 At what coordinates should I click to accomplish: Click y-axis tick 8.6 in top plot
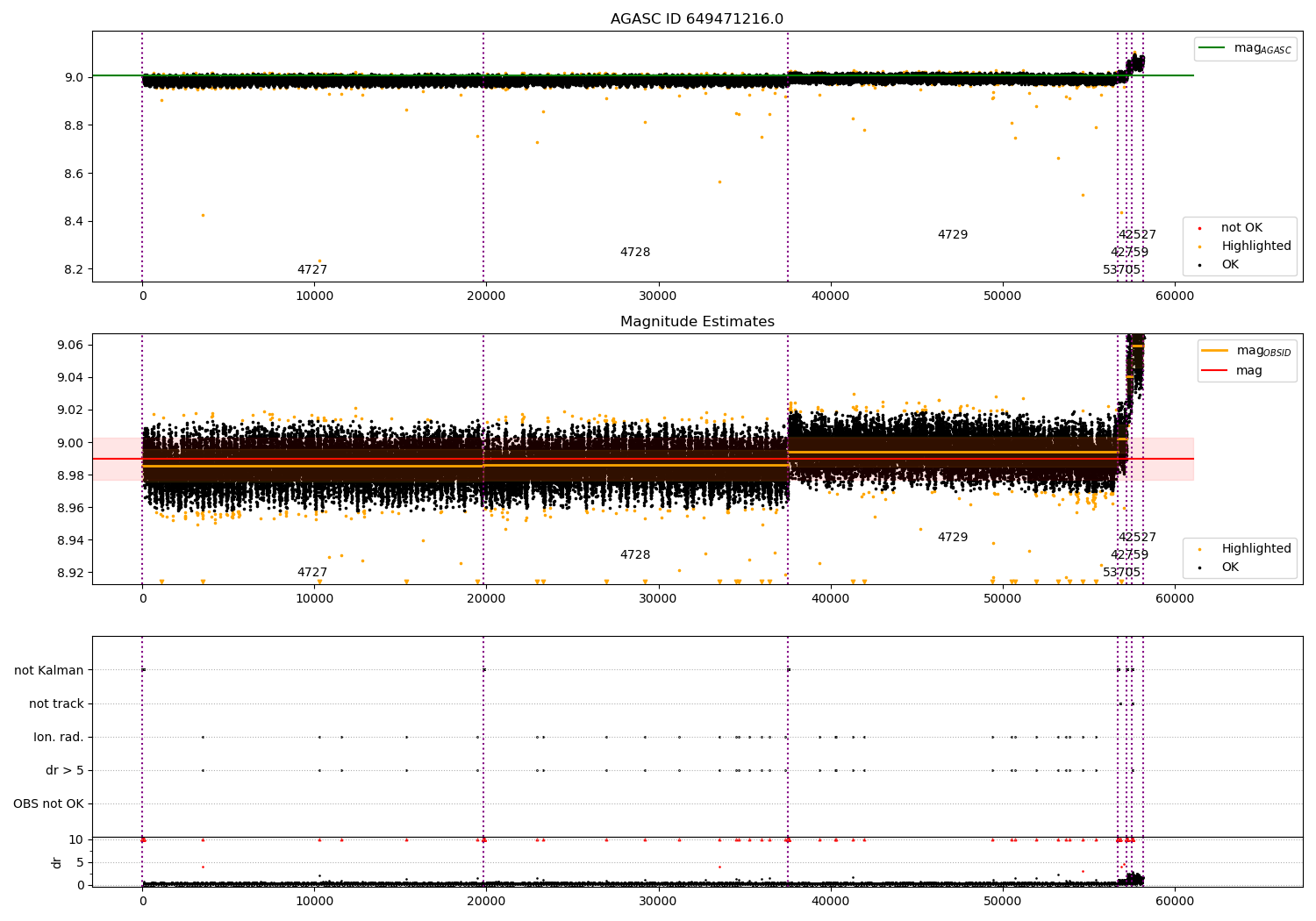(75, 174)
